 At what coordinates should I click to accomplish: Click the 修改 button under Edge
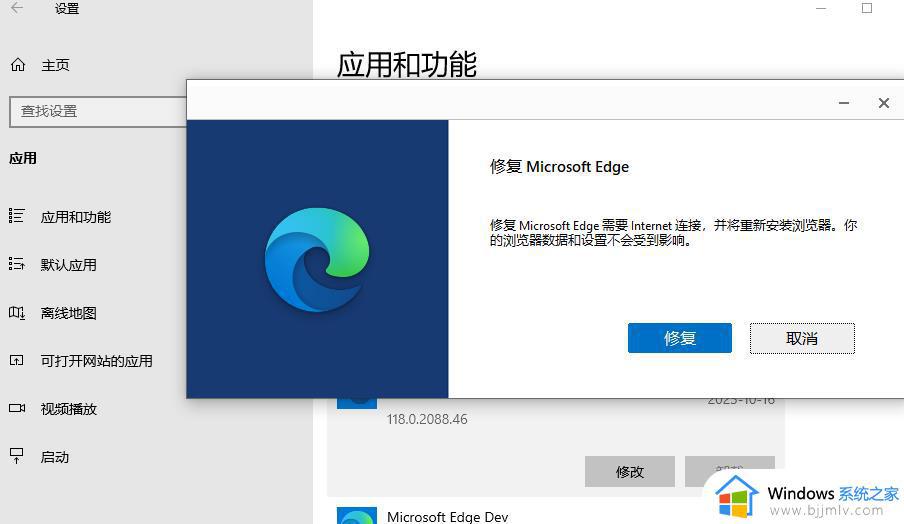click(x=630, y=472)
